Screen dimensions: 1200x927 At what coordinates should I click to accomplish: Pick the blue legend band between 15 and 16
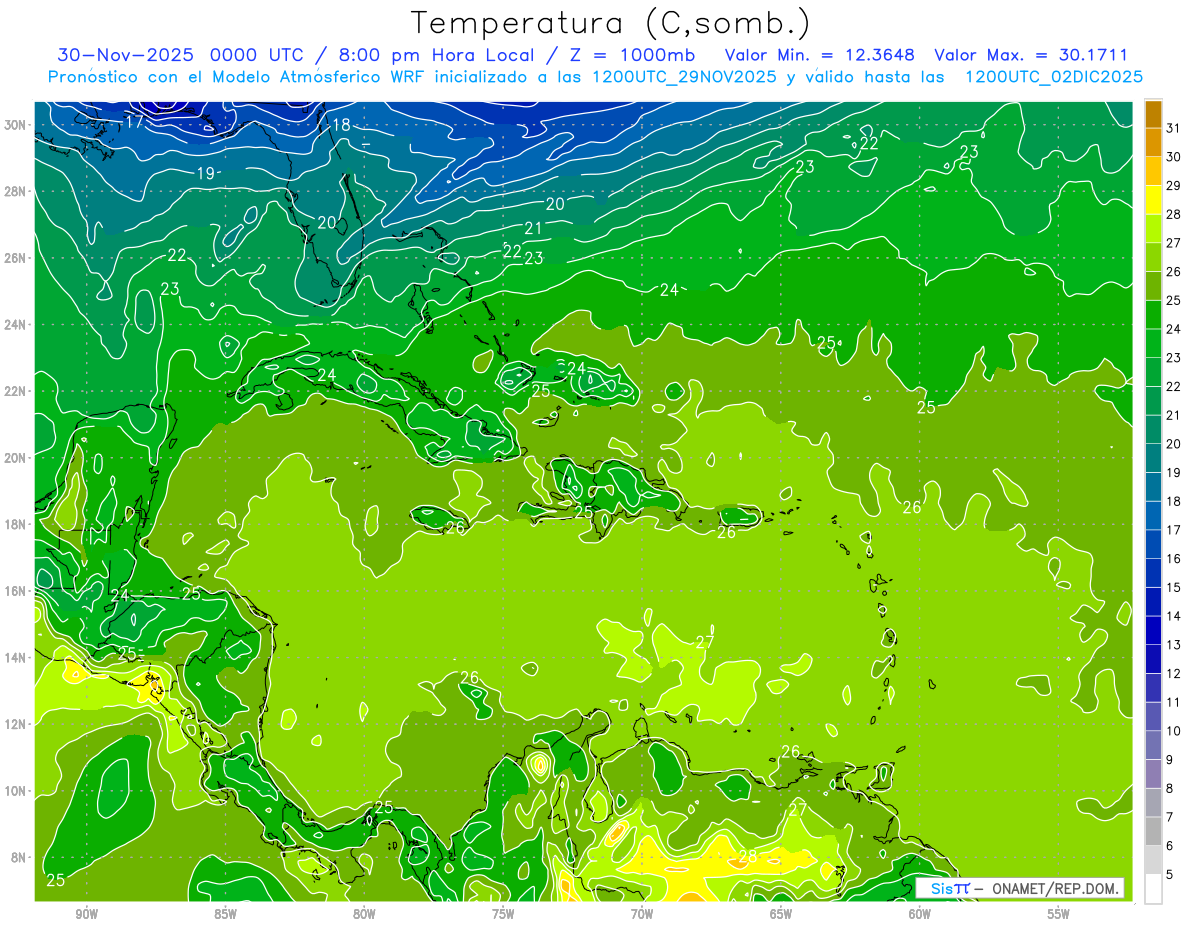pos(1153,574)
